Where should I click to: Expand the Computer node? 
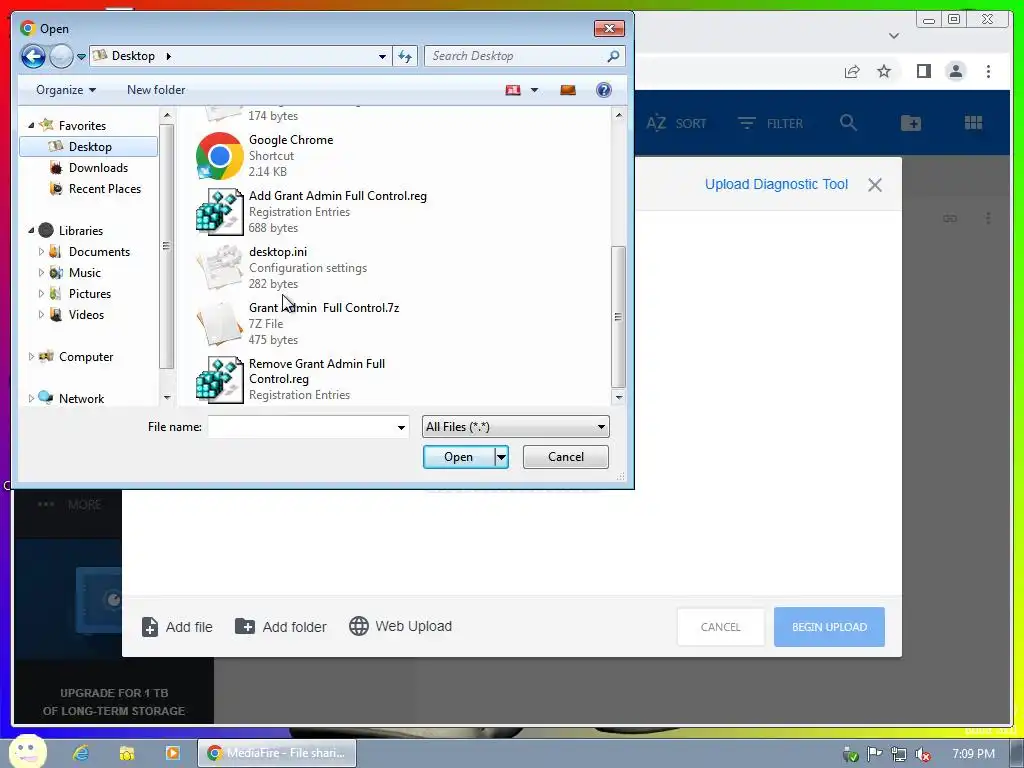pyautogui.click(x=31, y=357)
